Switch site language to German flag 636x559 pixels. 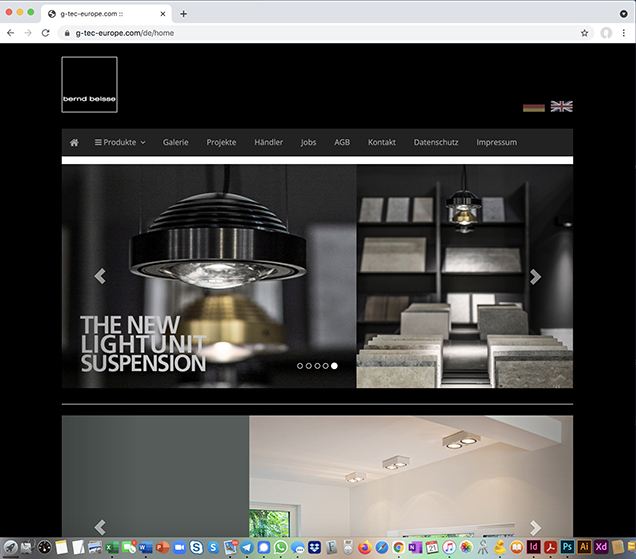click(x=534, y=106)
